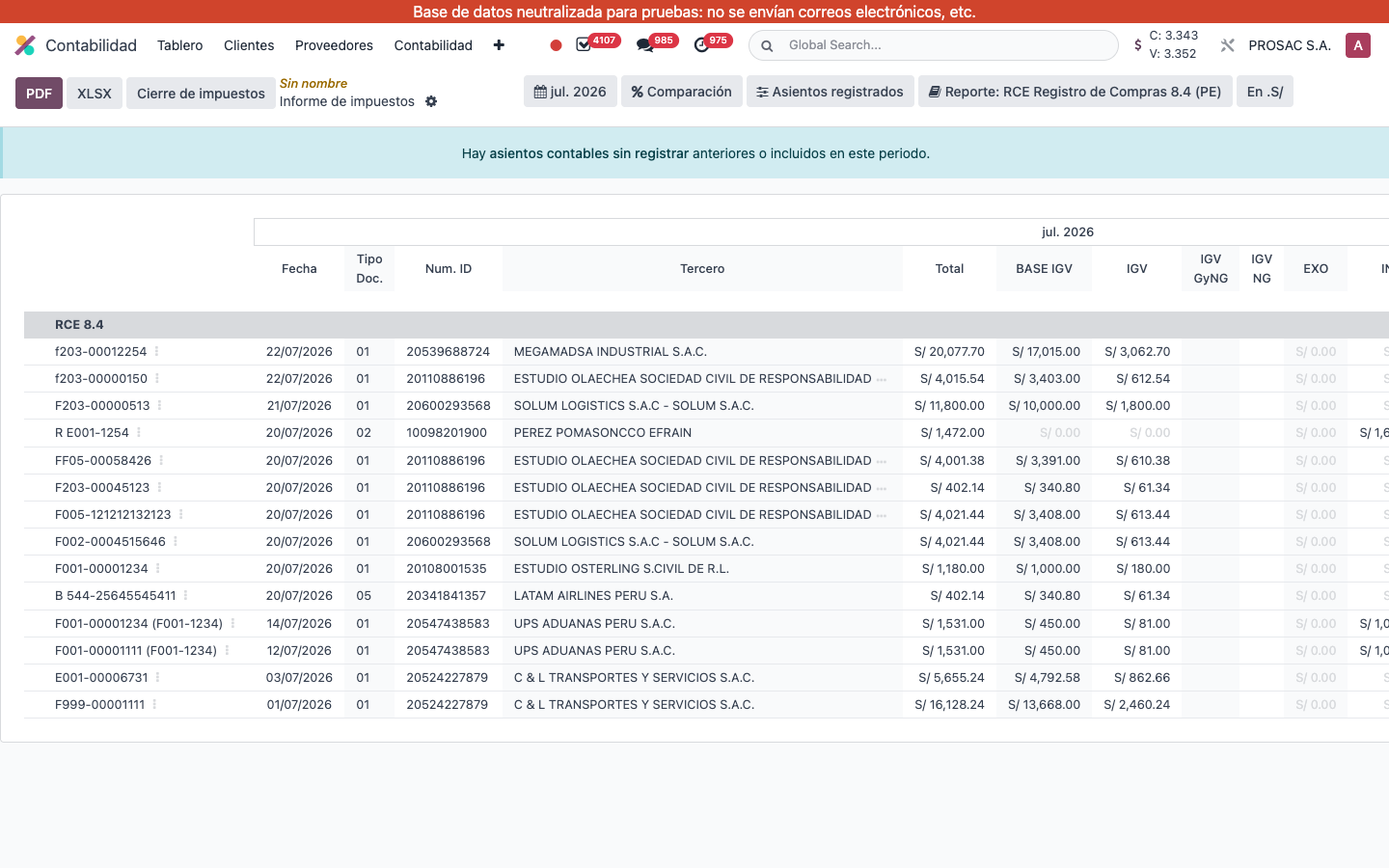This screenshot has width=1389, height=868.
Task: Open options dots for B 544-25645545411
Action: 185,596
